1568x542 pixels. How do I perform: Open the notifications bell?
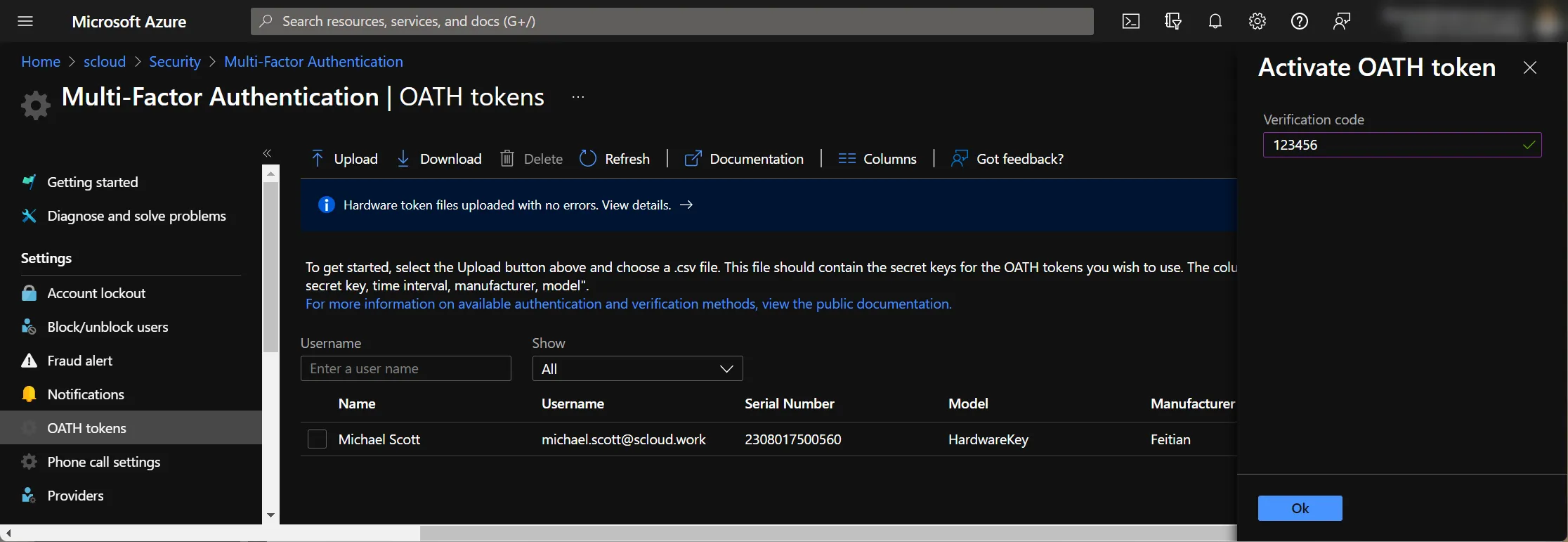pos(1215,21)
